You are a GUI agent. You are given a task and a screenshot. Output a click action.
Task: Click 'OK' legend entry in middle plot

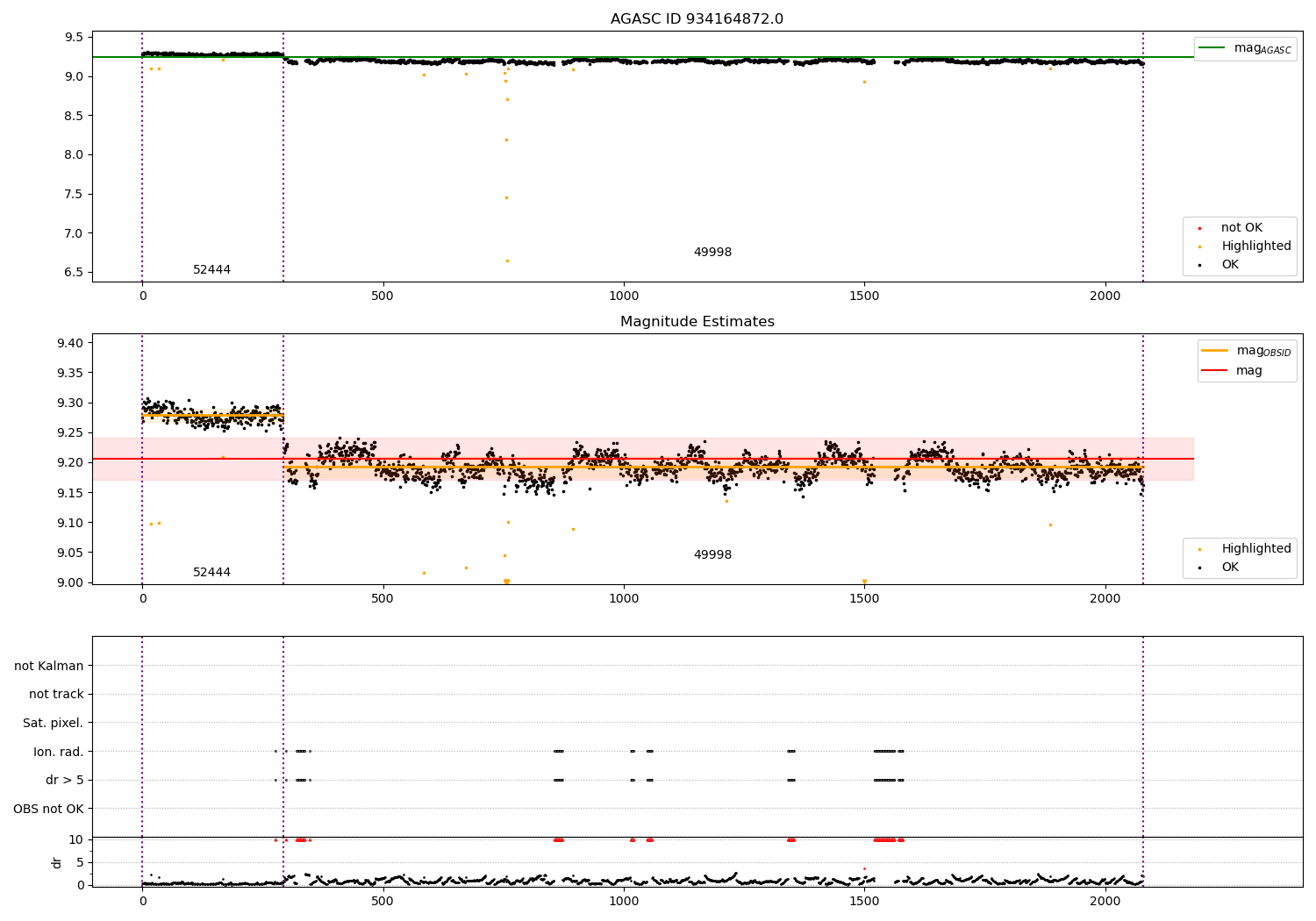tap(1219, 568)
